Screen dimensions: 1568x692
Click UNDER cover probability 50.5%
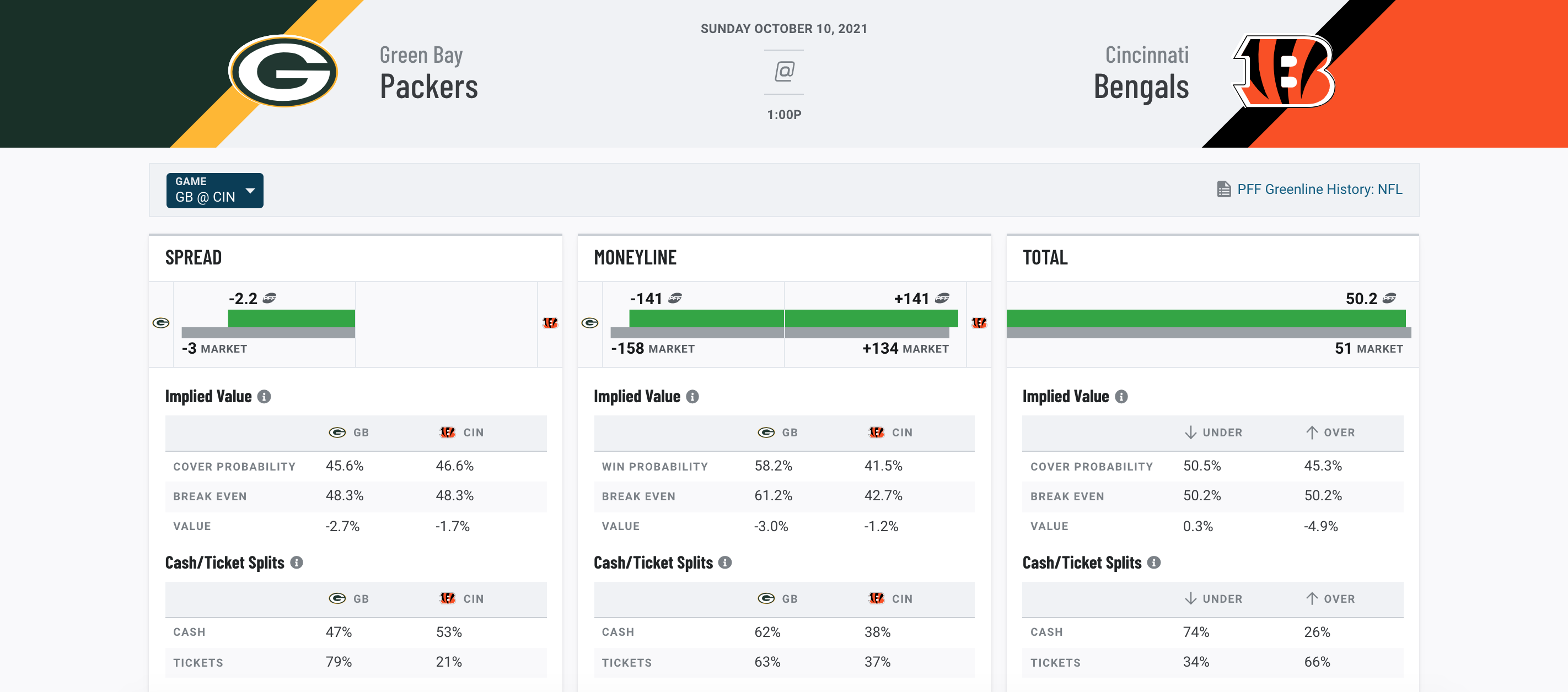pos(1201,466)
